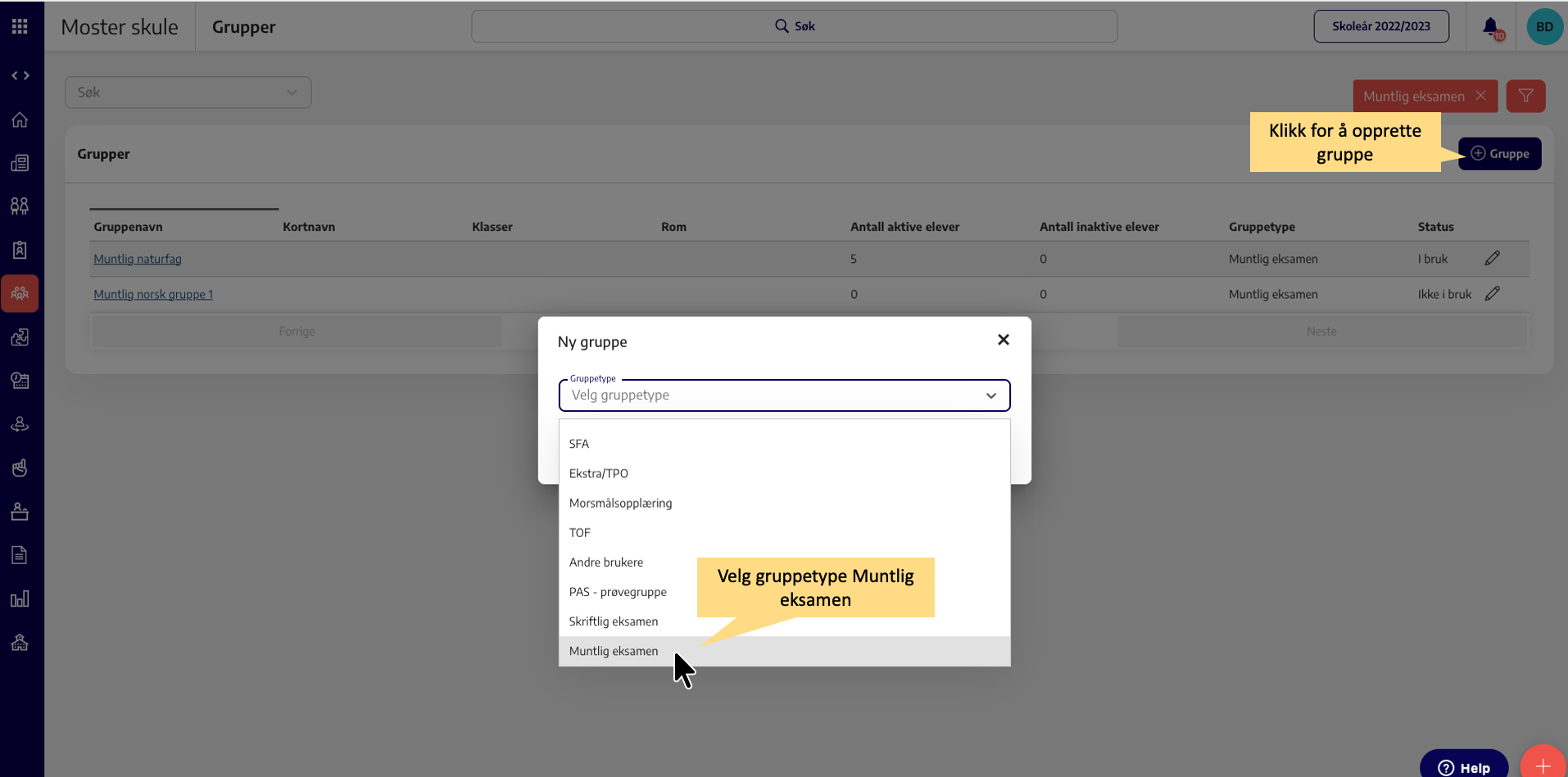The width and height of the screenshot is (1568, 777).
Task: Open the Muntlig naturfag group link
Action: [138, 259]
